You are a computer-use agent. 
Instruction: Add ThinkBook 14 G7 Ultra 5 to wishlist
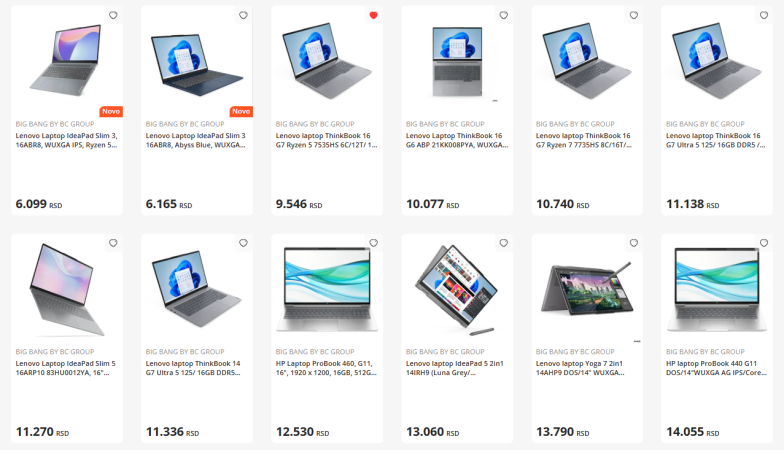point(243,242)
